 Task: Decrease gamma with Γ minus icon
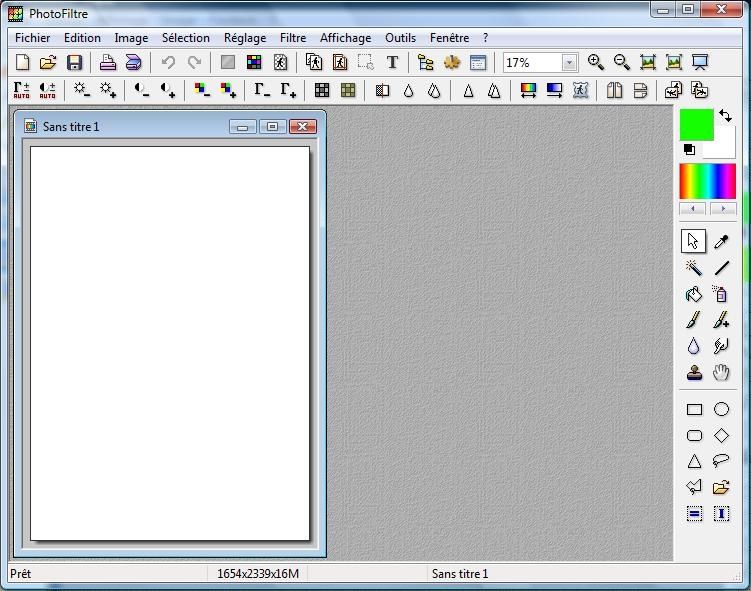[262, 90]
